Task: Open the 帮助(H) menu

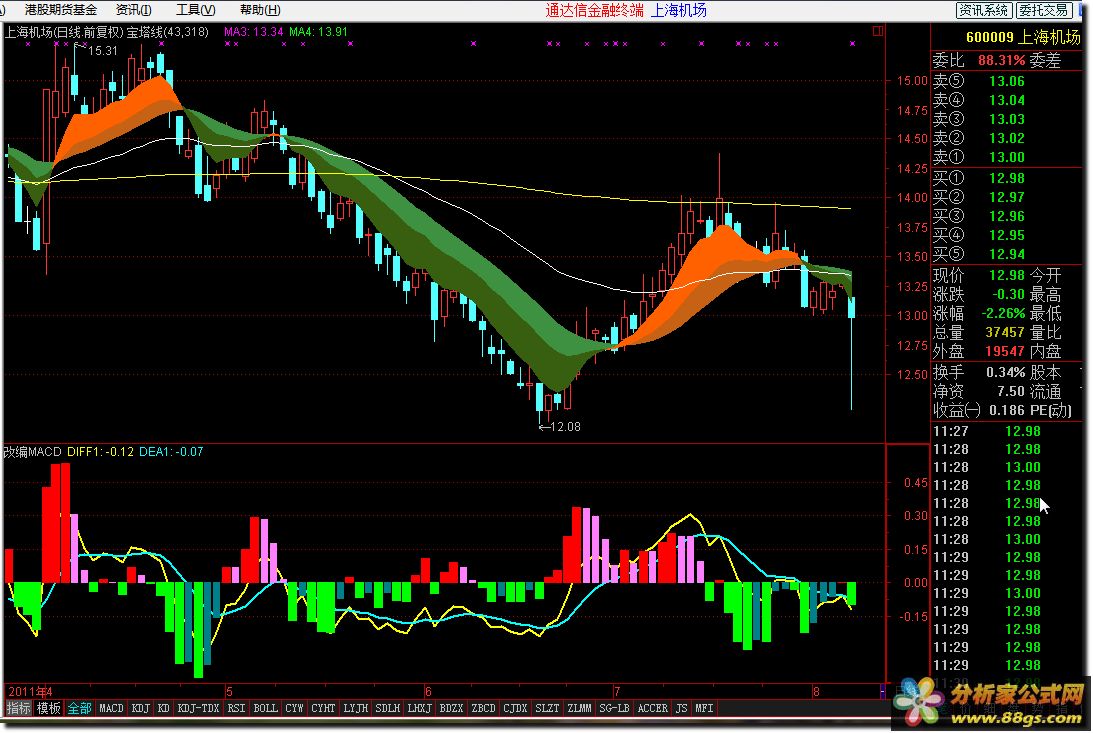Action: pyautogui.click(x=260, y=10)
